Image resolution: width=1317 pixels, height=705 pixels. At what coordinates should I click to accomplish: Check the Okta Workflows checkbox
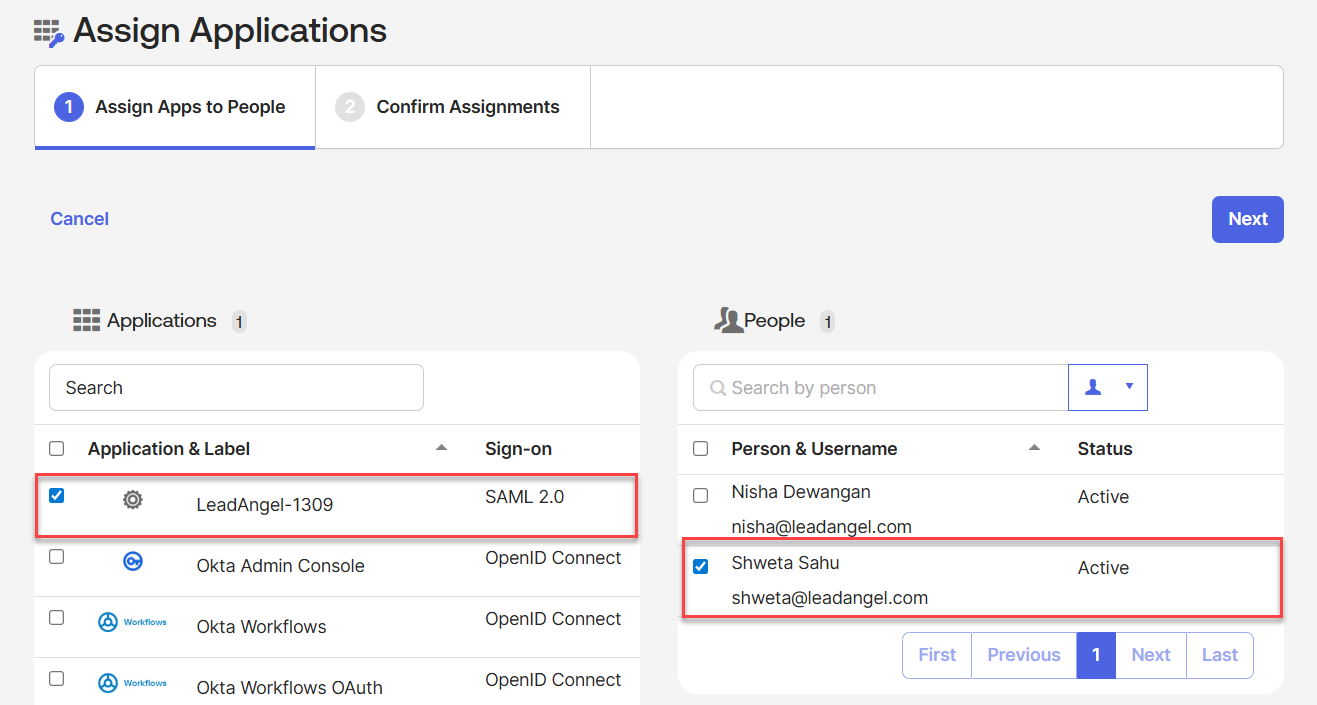57,618
